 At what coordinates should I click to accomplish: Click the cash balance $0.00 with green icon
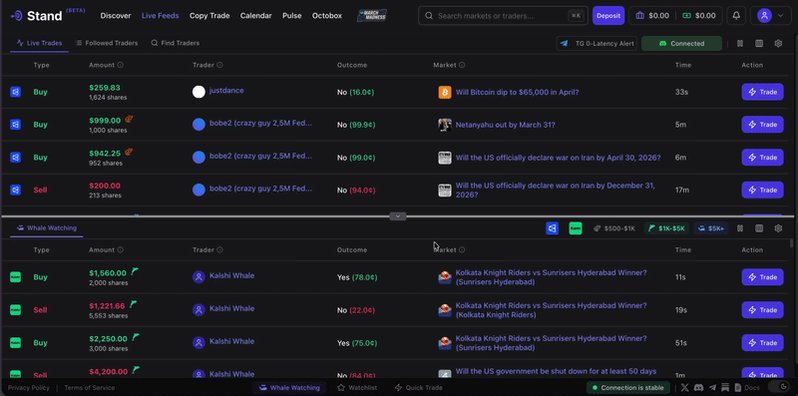tap(699, 16)
